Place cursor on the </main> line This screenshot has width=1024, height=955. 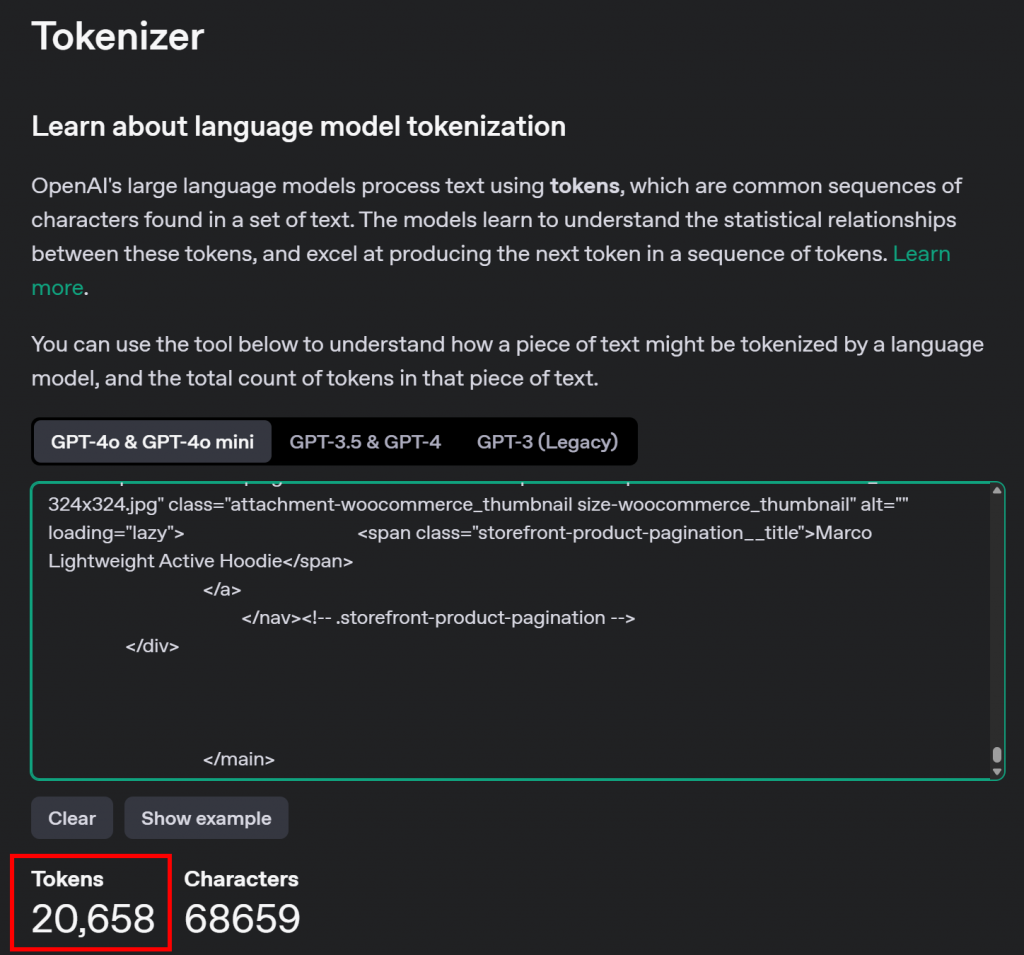click(x=239, y=760)
